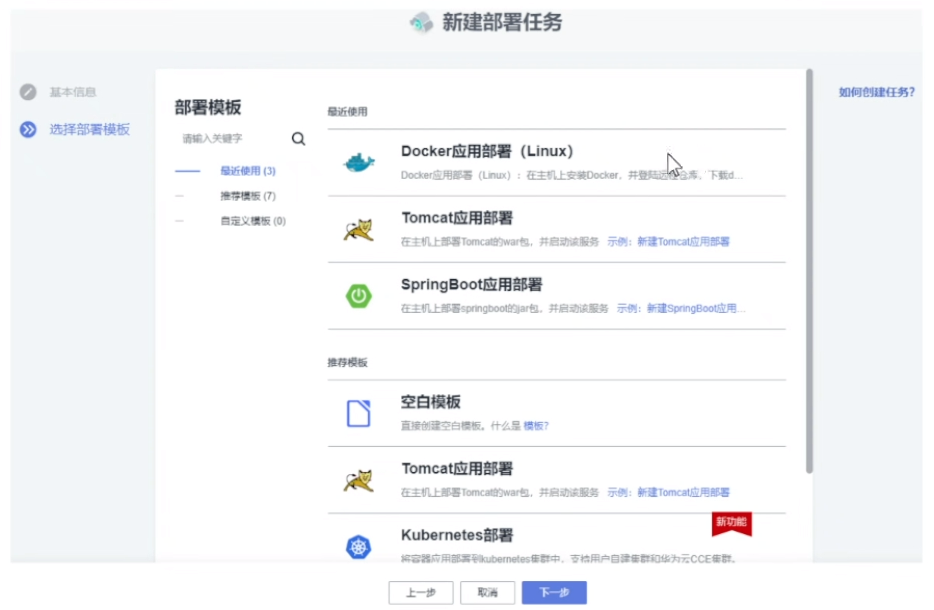The image size is (934, 610).
Task: Choose SpringBoot应用部署 template title
Action: (x=471, y=285)
